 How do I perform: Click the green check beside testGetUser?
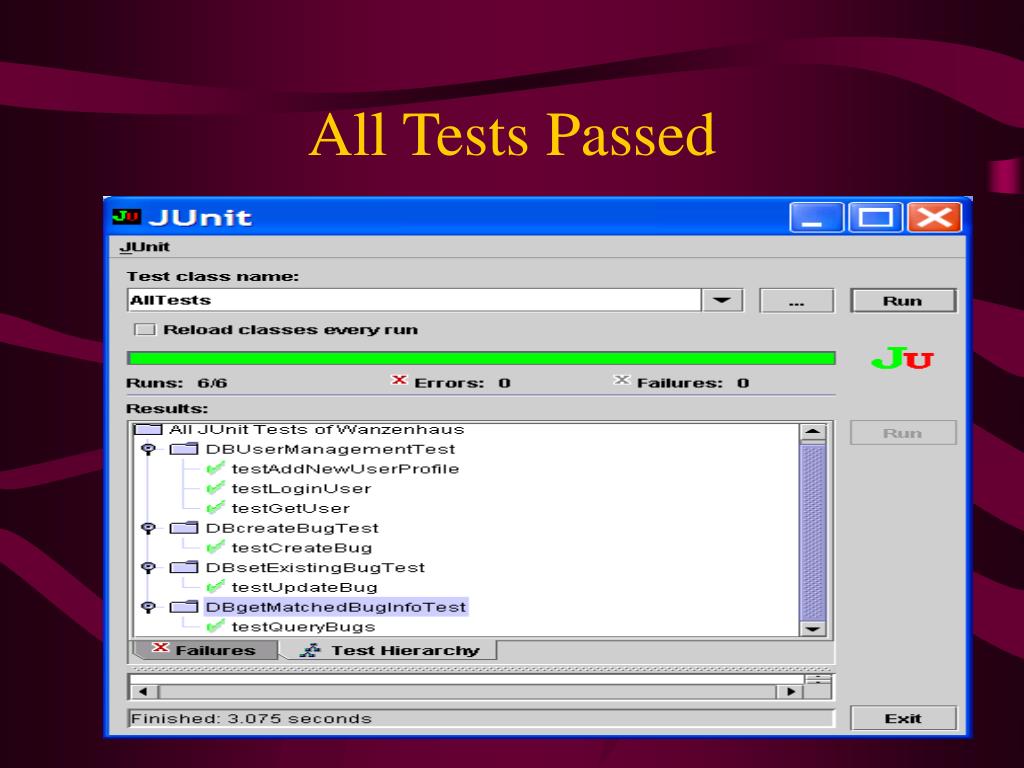(215, 507)
